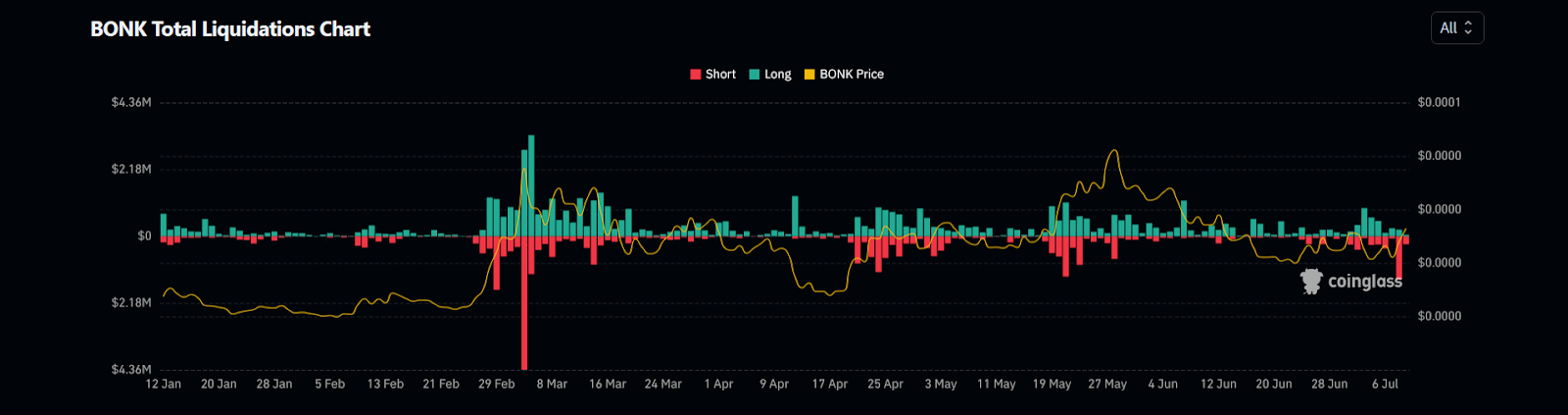The width and height of the screenshot is (1568, 415).
Task: Click the $0 axis label
Action: tap(144, 236)
